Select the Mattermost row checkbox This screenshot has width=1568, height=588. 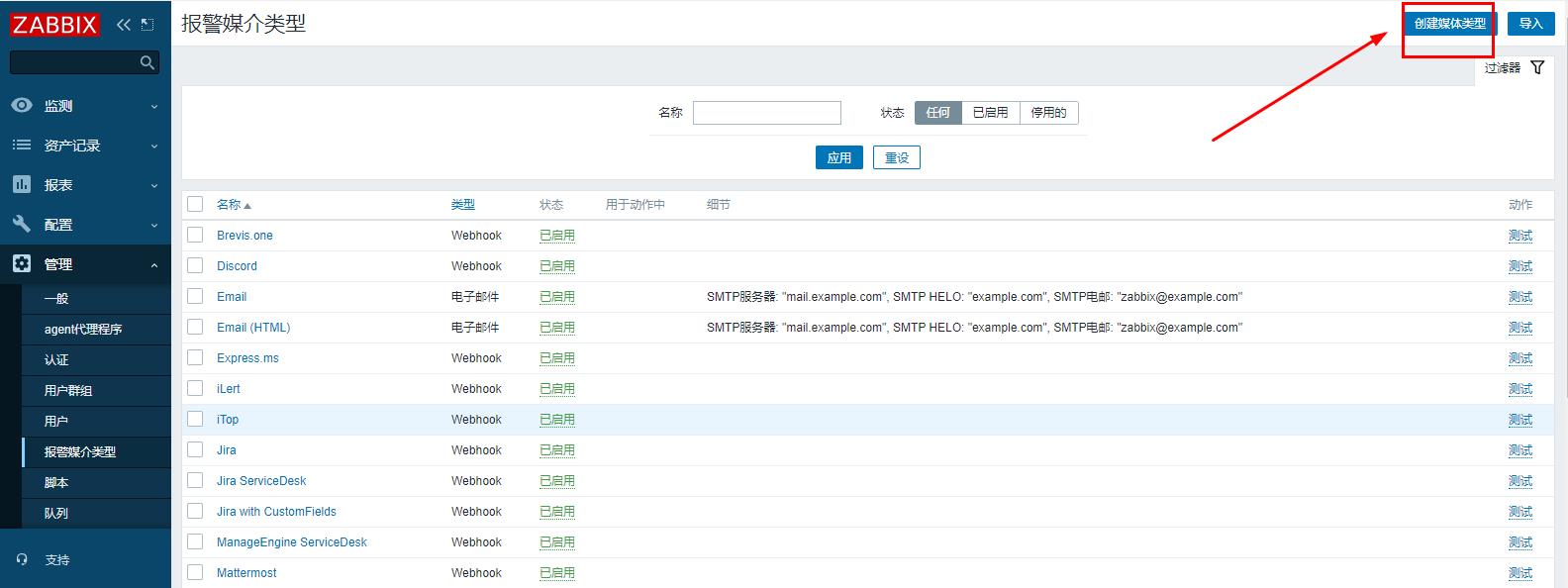point(195,572)
